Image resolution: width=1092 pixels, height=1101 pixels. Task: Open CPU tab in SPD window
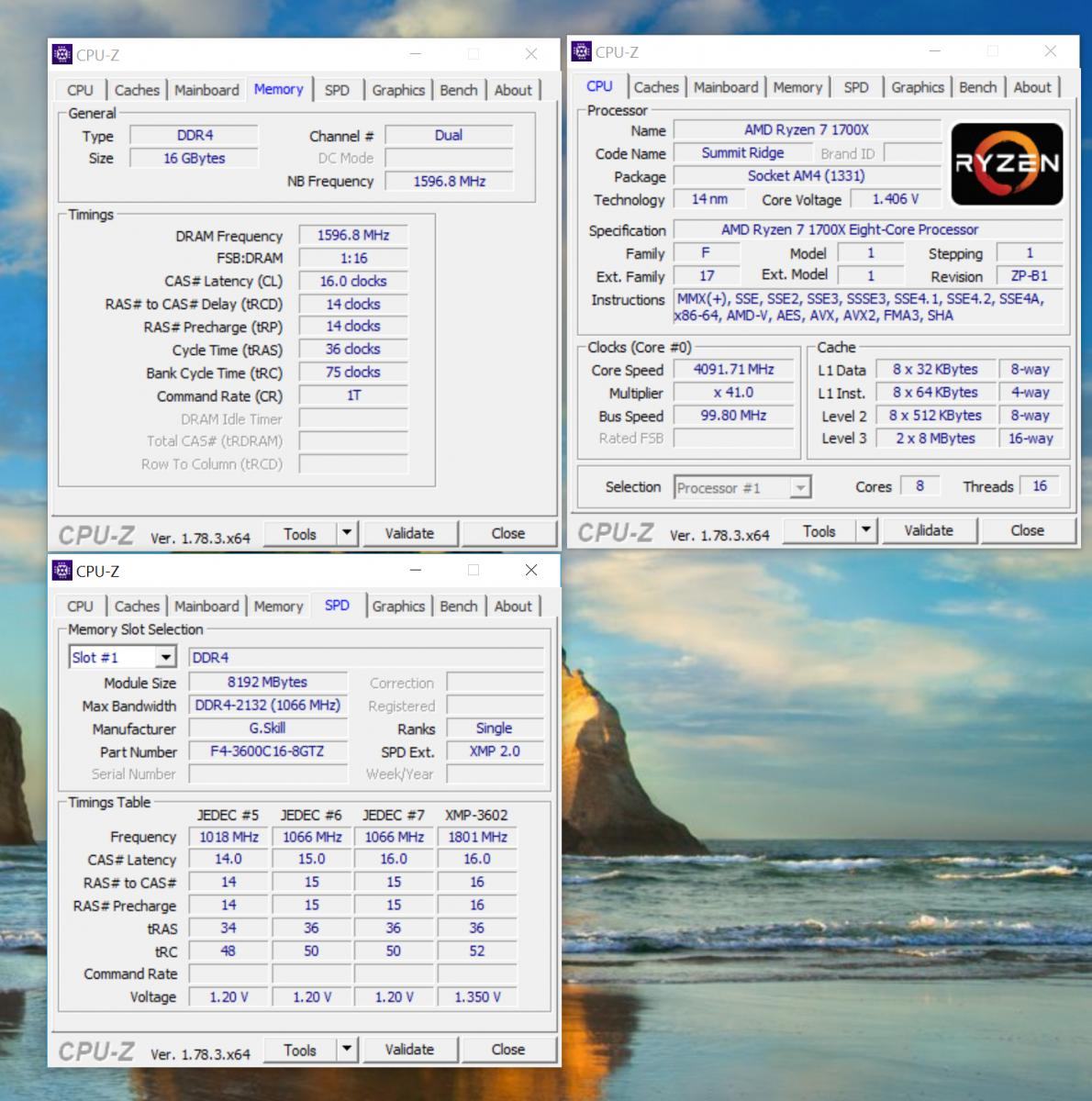[80, 606]
